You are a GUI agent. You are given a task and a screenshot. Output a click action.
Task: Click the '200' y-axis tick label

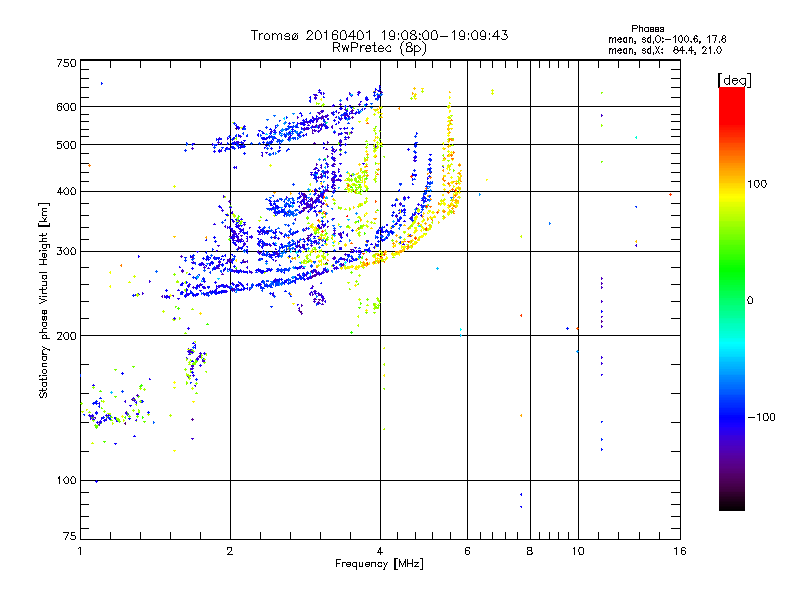67,336
